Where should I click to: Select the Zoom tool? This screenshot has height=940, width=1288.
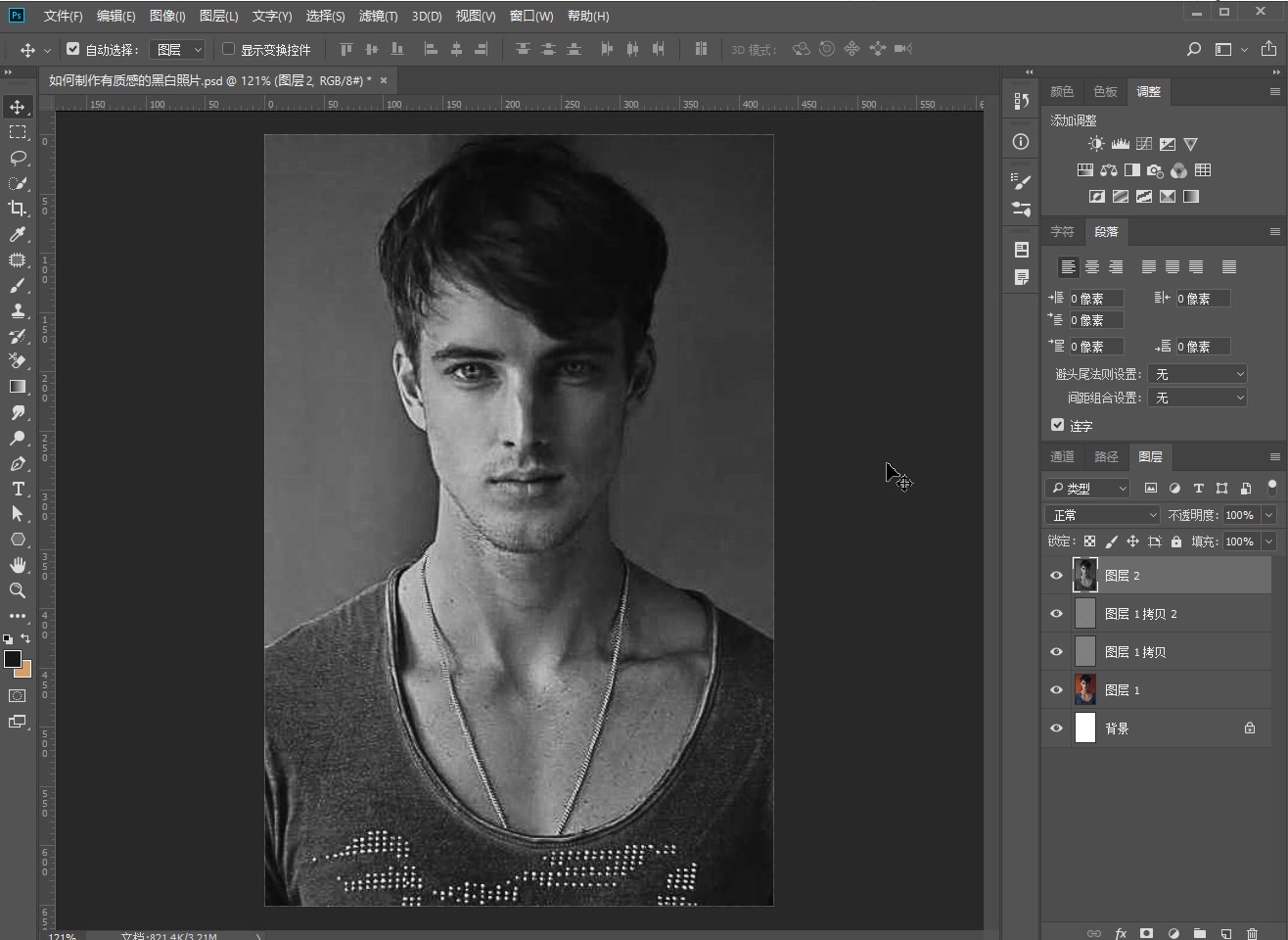[18, 590]
